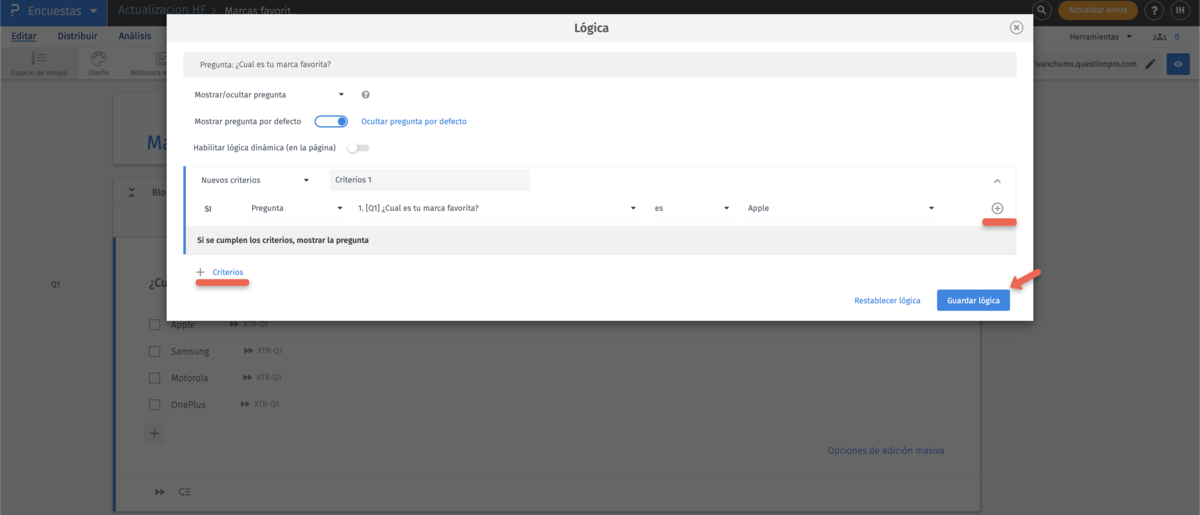Viewport: 1200px width, 515px height.
Task: Click the OnePlus option text
Action: (x=189, y=405)
